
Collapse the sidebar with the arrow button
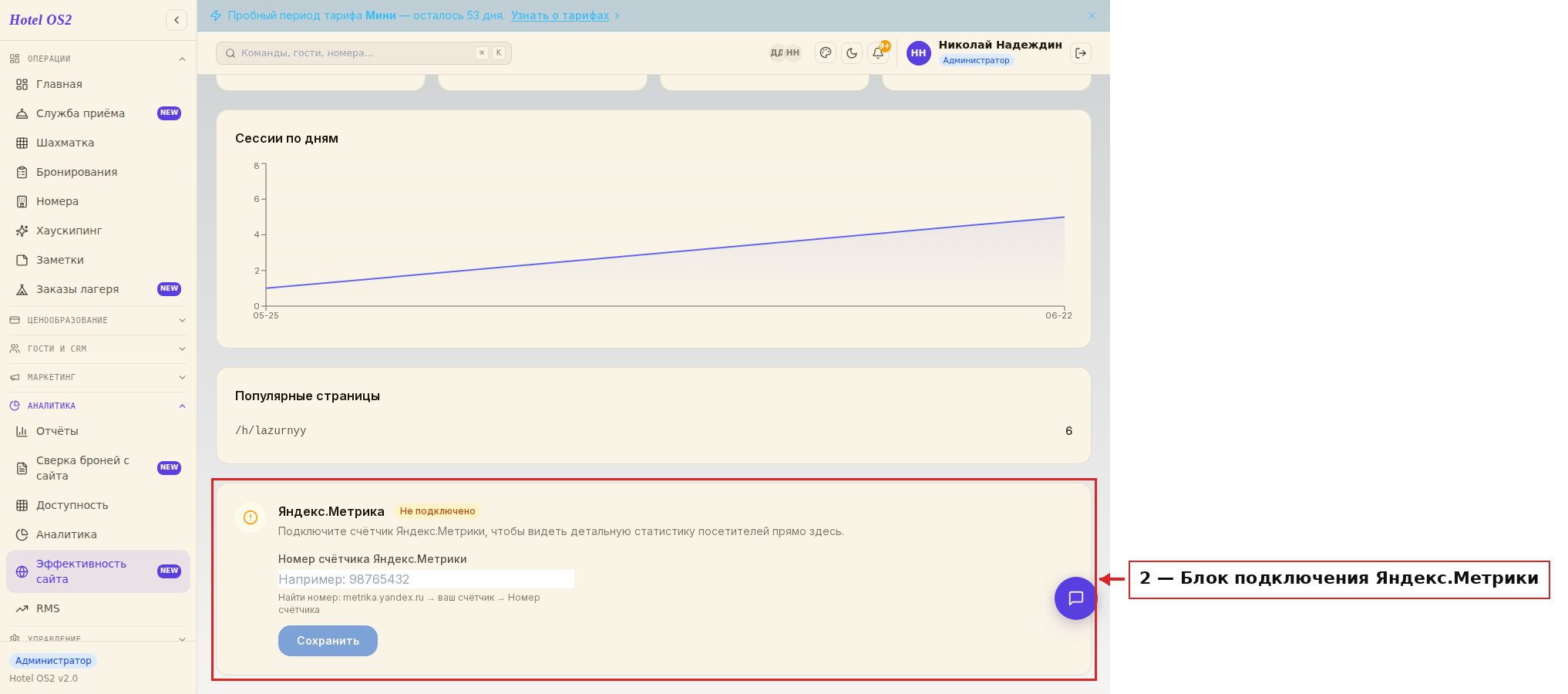pos(177,20)
